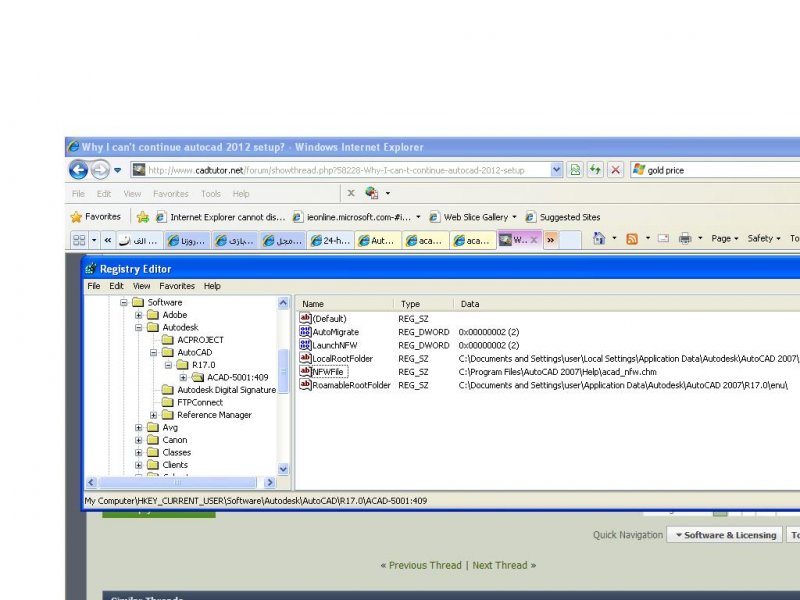Open Suggested Sites favorite
Viewport: 800px width, 600px height.
[563, 217]
